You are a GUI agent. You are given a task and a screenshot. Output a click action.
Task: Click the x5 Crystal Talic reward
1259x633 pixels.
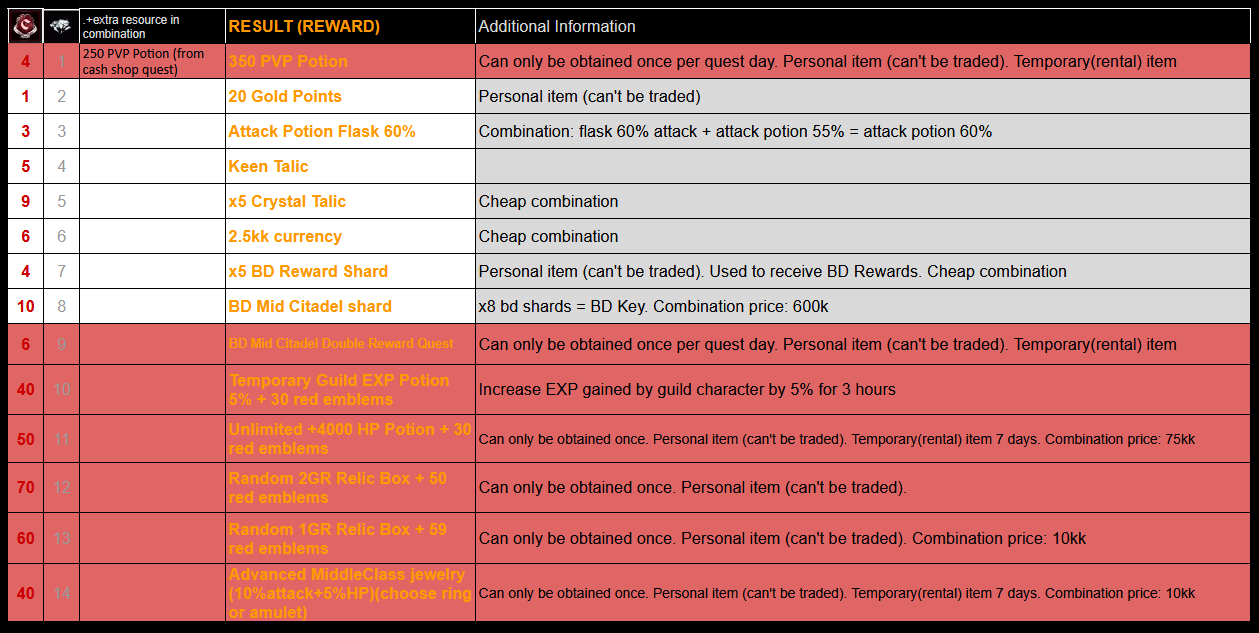click(287, 201)
